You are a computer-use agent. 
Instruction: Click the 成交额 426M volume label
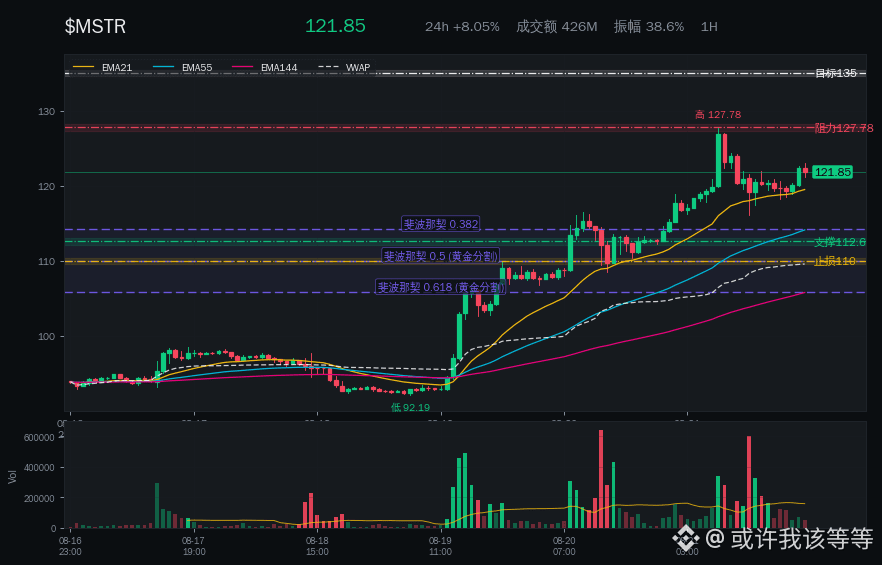[556, 26]
